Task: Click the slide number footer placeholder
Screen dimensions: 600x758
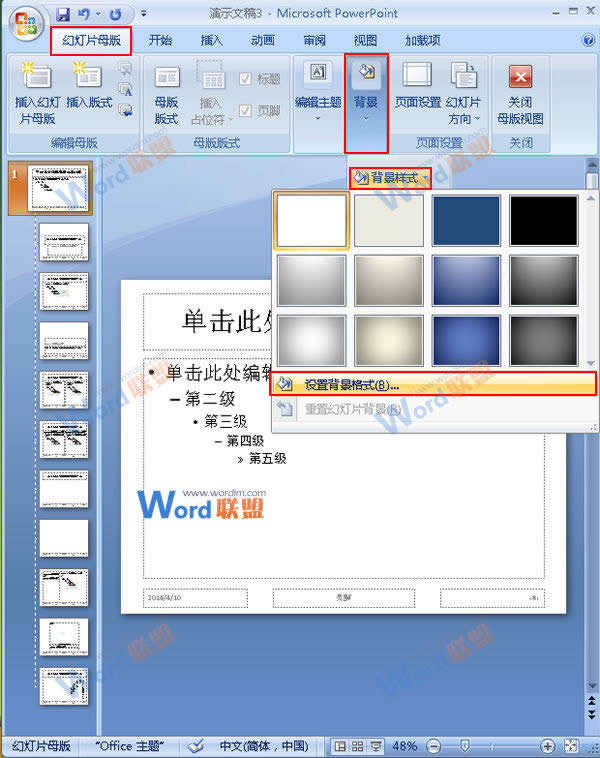Action: [x=492, y=598]
